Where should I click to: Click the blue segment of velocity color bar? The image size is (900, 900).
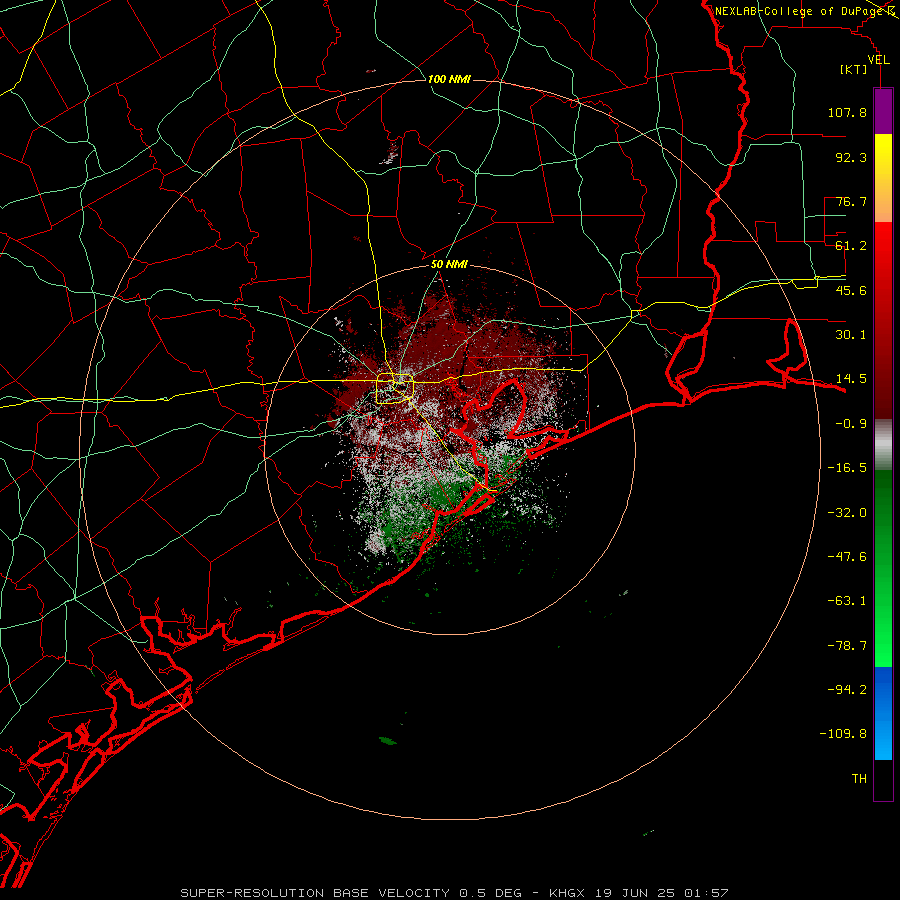coord(883,713)
